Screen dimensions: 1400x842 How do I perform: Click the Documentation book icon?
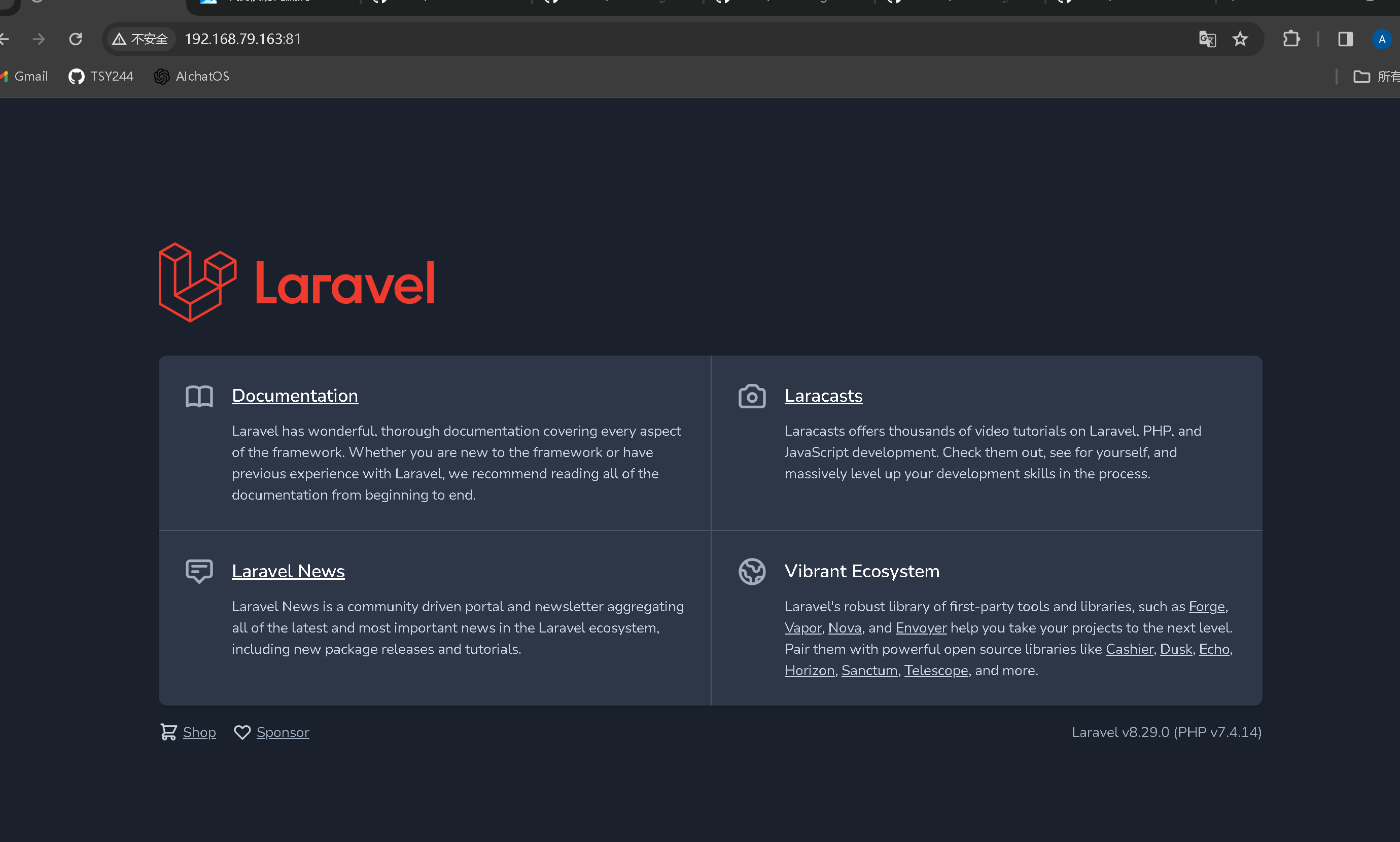[x=199, y=396]
